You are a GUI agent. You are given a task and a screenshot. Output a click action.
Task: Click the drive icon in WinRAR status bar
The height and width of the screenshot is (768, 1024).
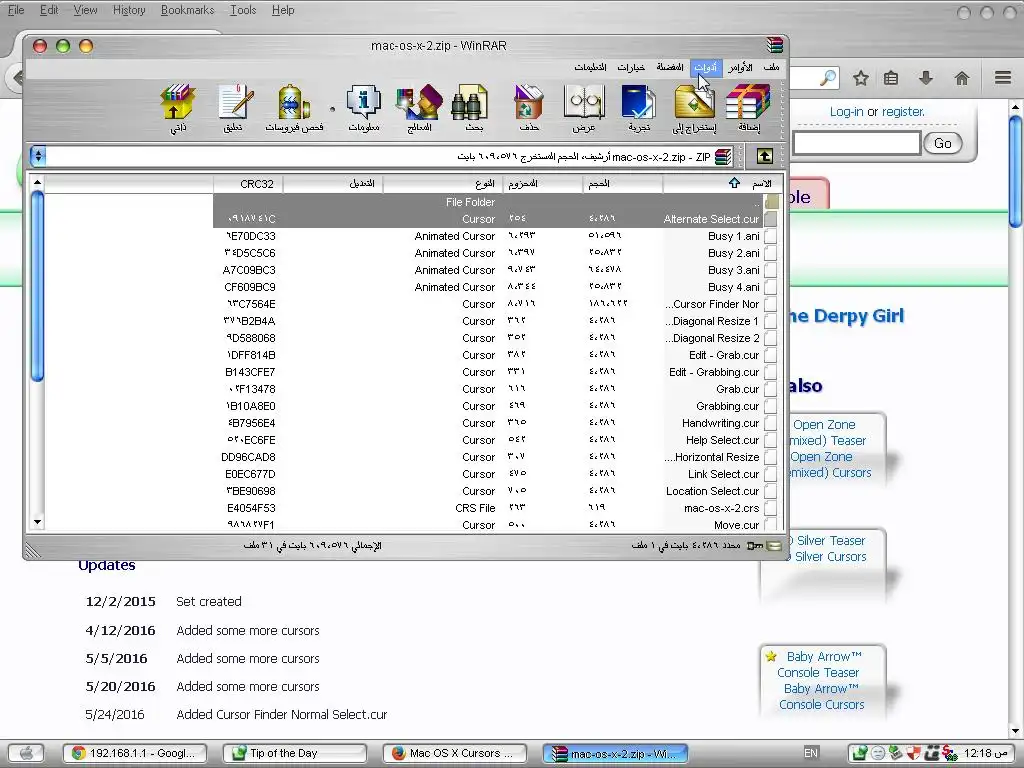pos(775,545)
